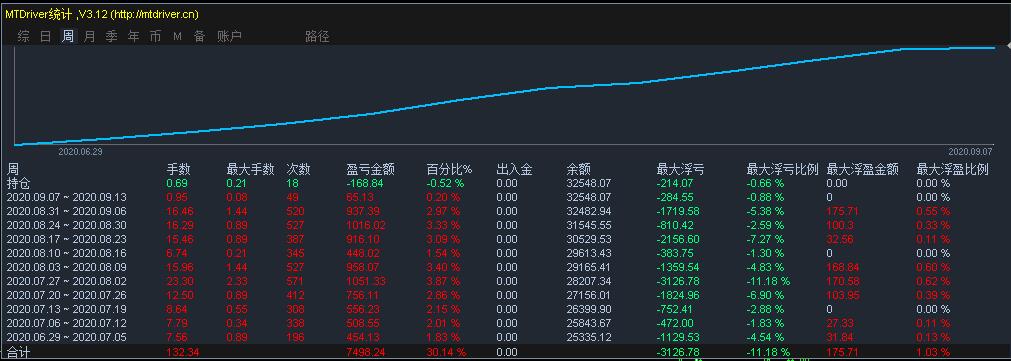Open the 月 monthly statistics tab
The width and height of the screenshot is (1011, 361).
click(x=90, y=36)
